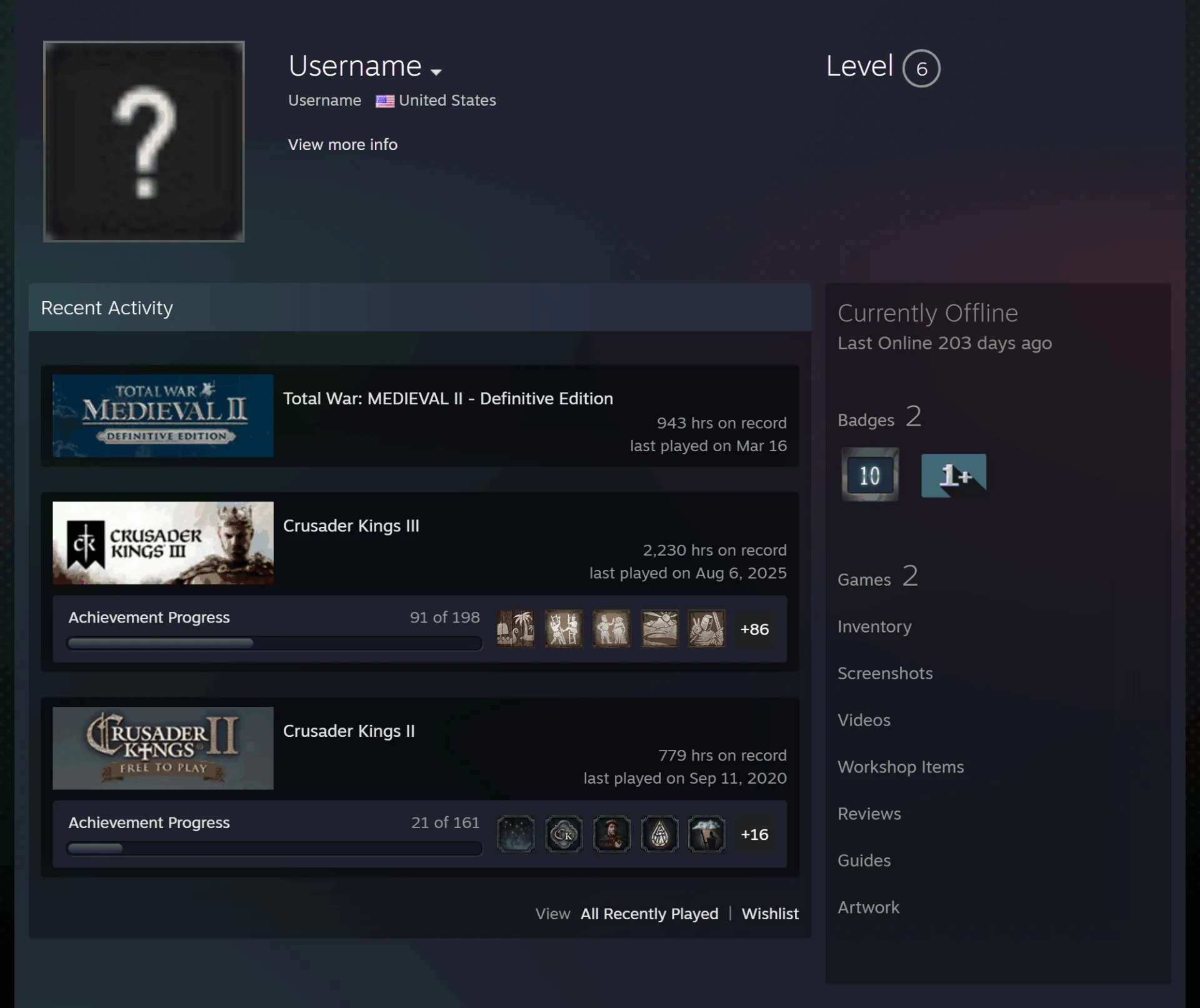Click the palm tree achievement icon

click(516, 629)
